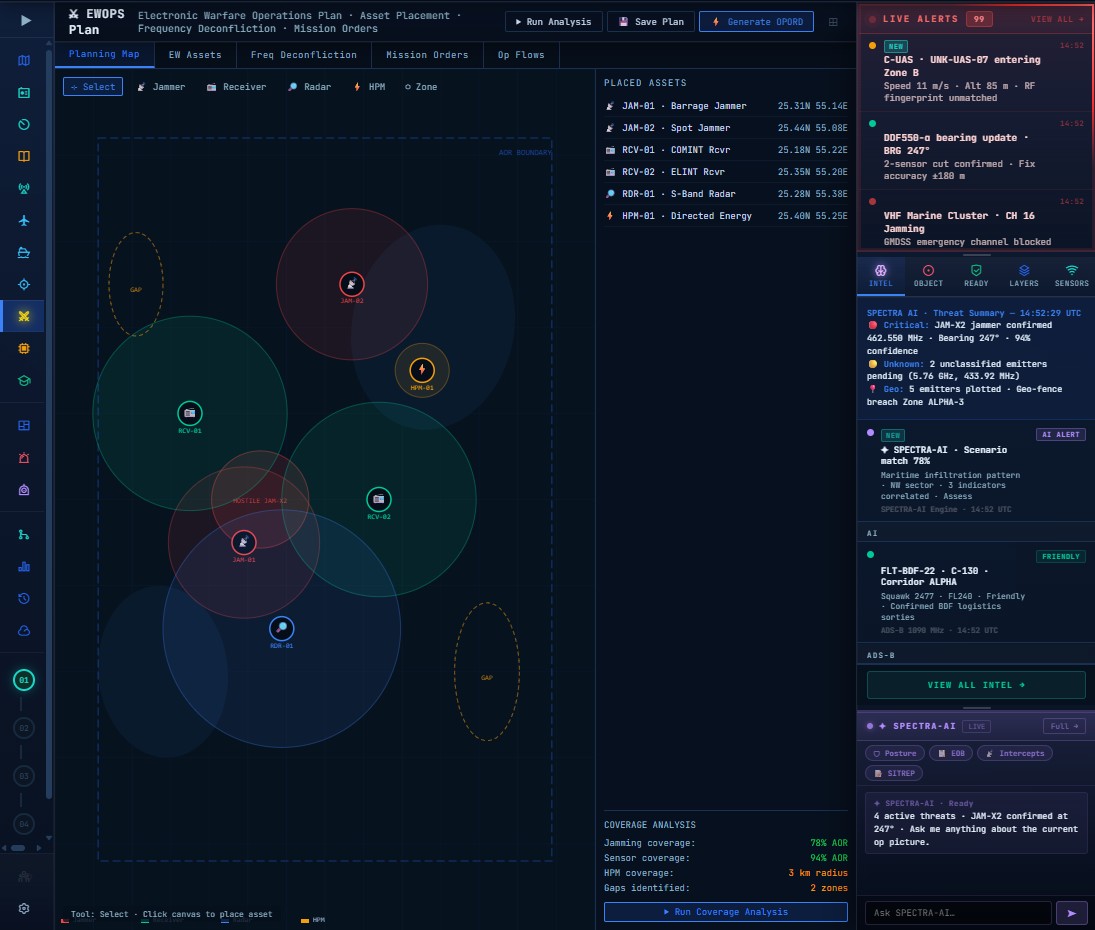This screenshot has height=930, width=1095.
Task: Open Freq Deconfliction tab
Action: coord(304,54)
